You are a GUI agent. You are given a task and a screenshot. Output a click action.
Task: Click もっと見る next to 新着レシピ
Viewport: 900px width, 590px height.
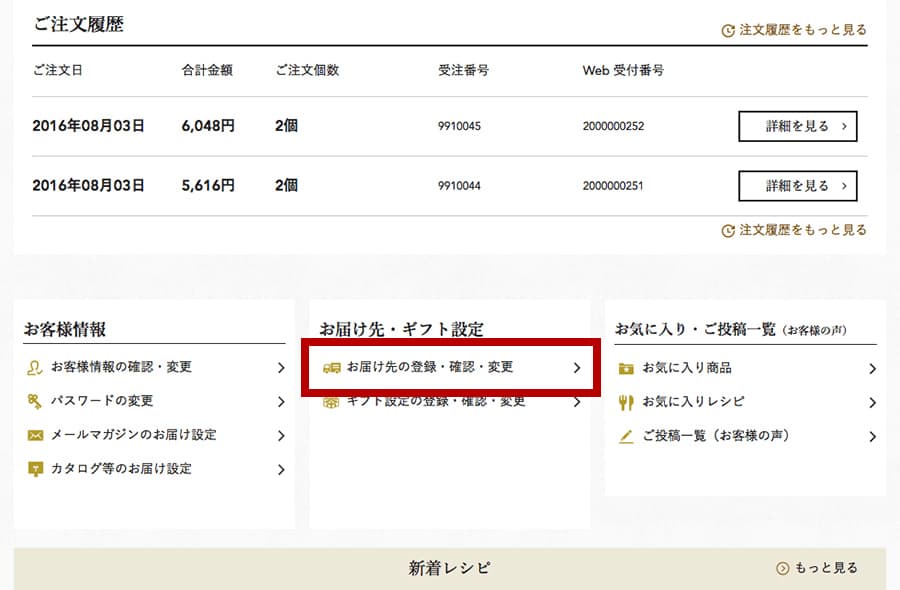pos(817,568)
